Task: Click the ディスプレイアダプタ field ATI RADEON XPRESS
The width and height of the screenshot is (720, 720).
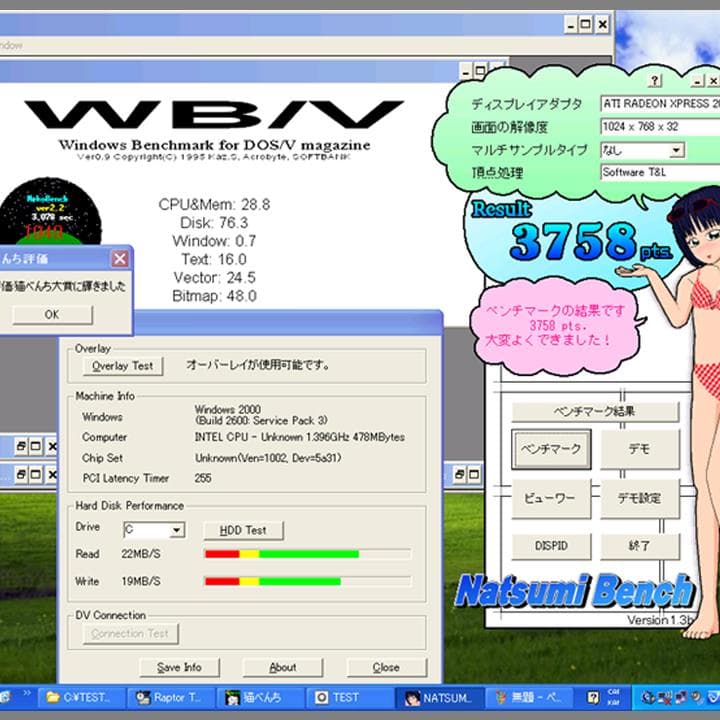Action: pos(660,104)
